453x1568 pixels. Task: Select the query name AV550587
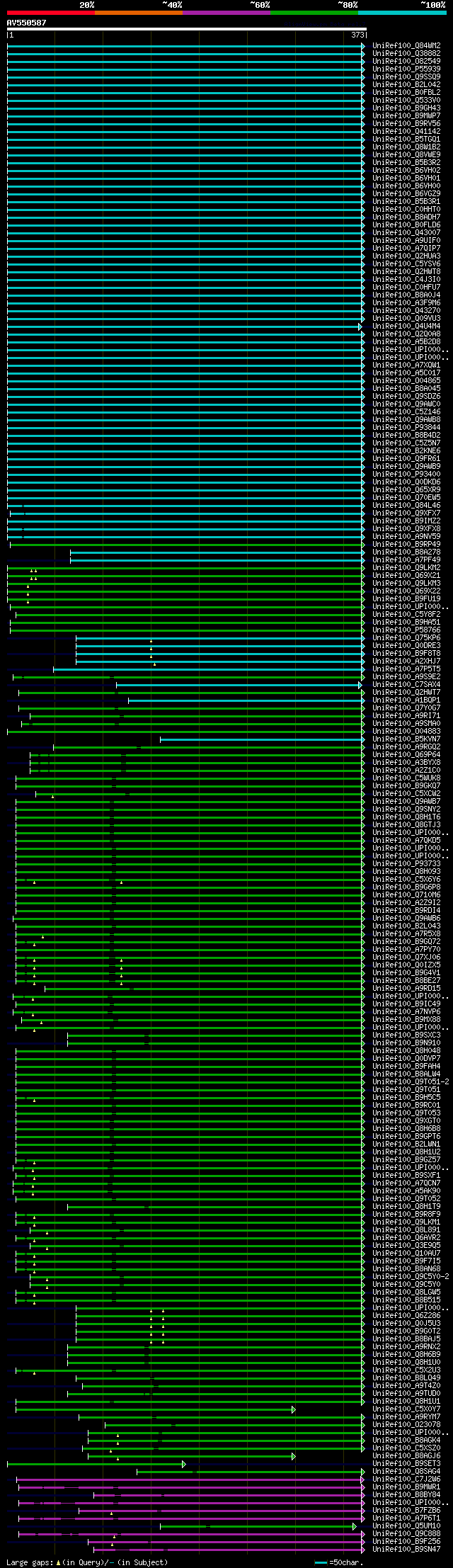click(26, 23)
